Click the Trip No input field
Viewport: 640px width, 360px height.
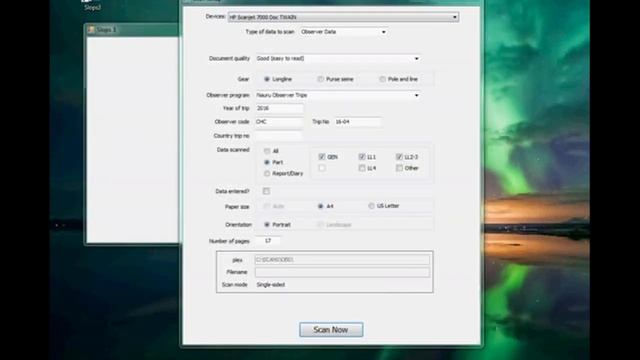click(x=358, y=122)
